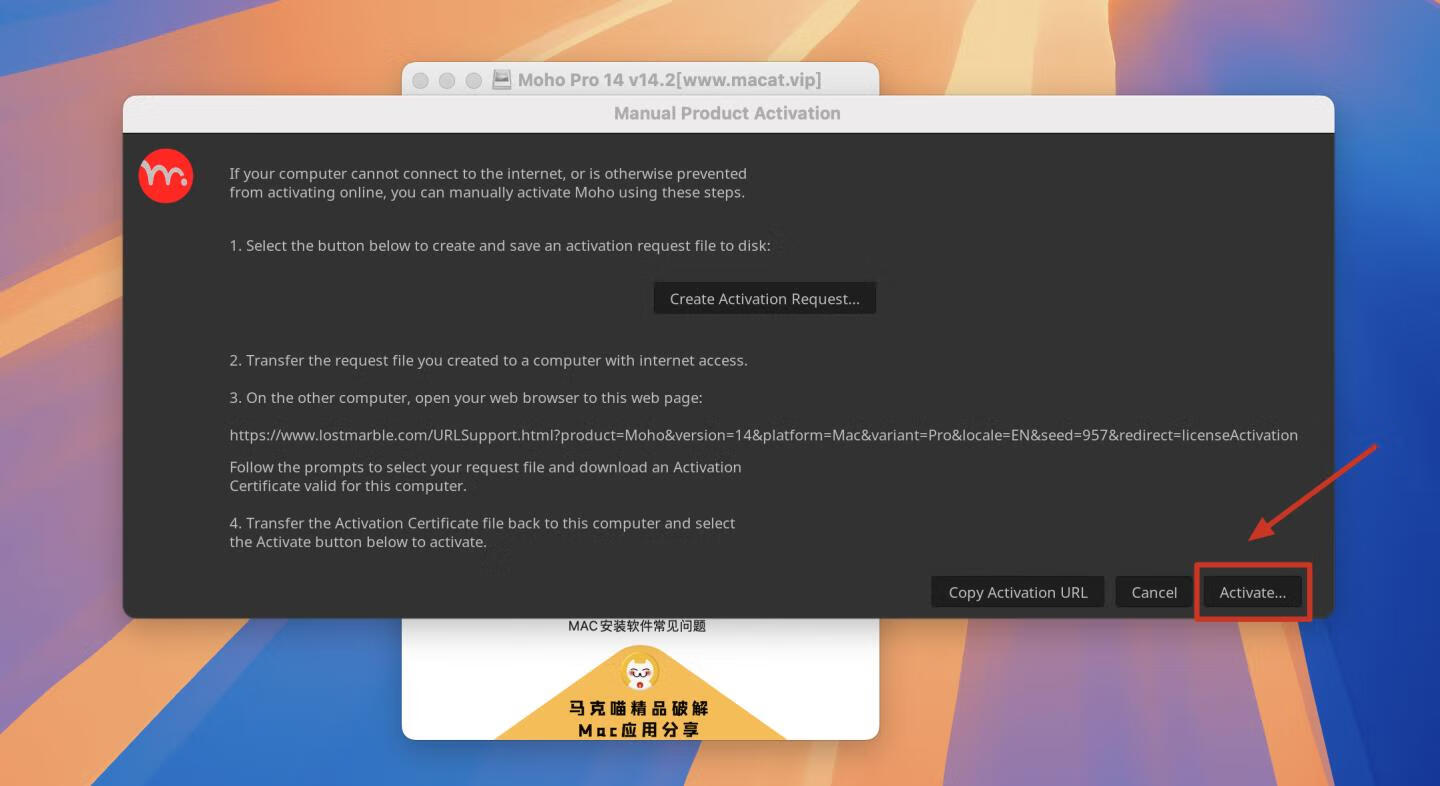Copy the activation URL
The height and width of the screenshot is (786, 1440).
[x=1017, y=592]
